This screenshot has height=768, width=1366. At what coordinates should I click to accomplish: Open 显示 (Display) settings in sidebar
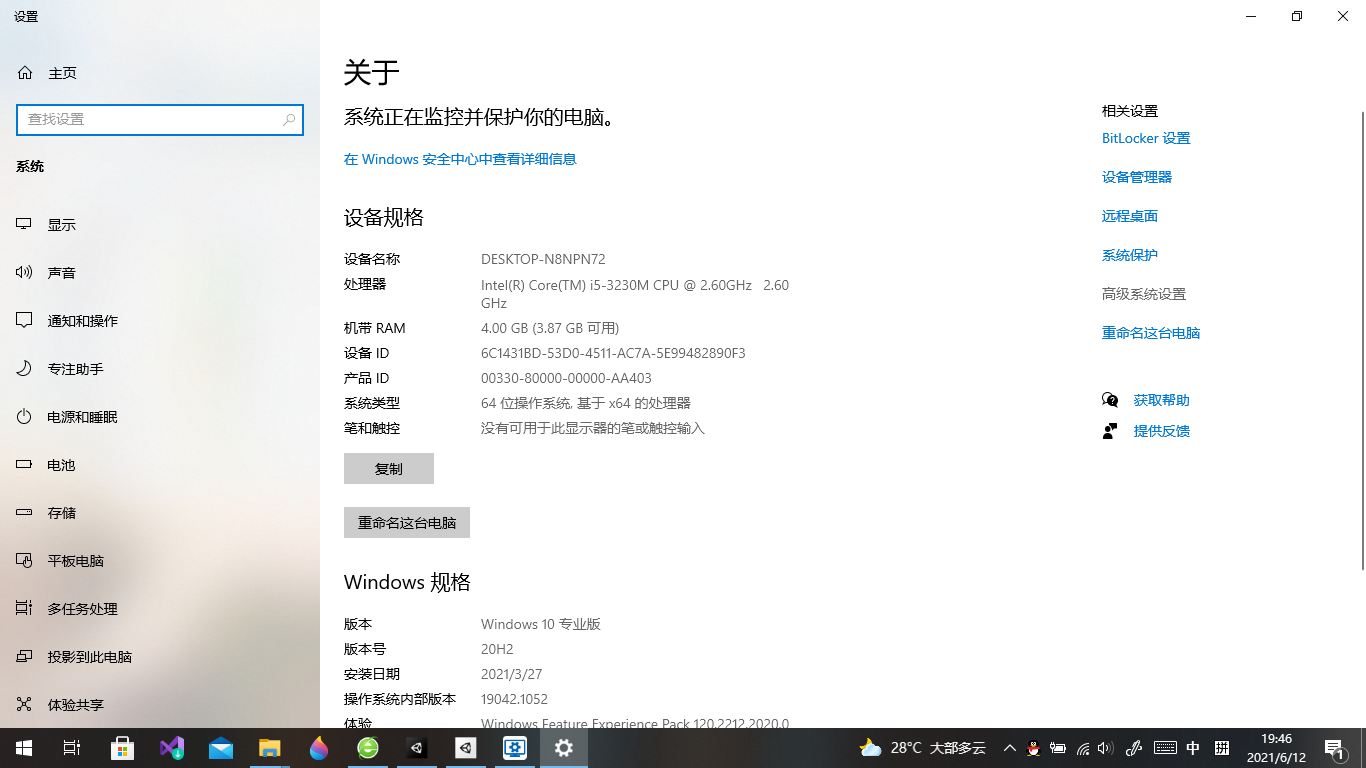61,224
